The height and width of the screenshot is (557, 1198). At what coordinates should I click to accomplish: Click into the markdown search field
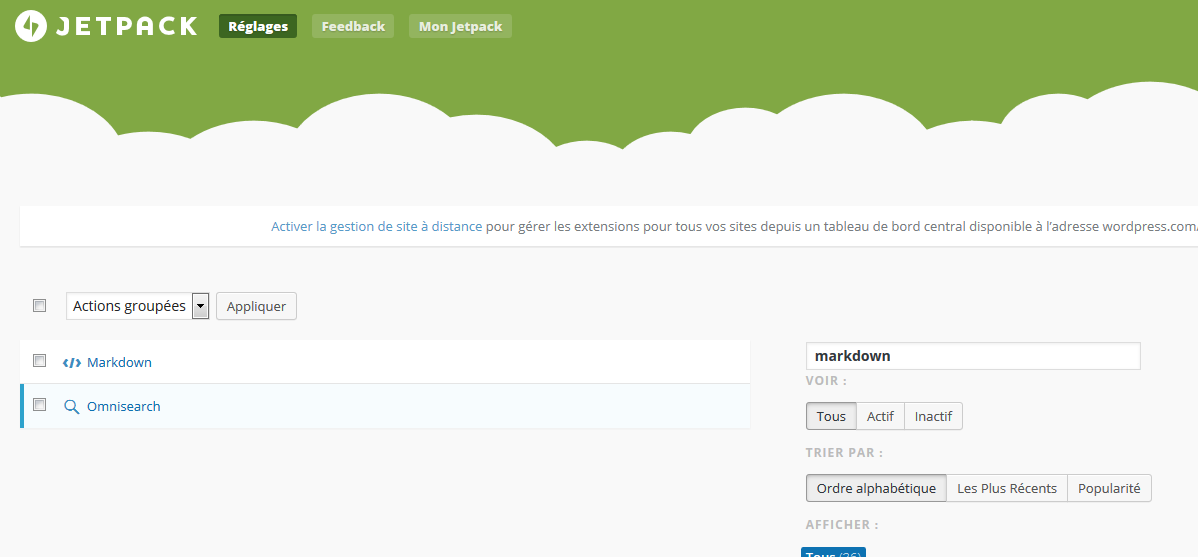point(973,356)
